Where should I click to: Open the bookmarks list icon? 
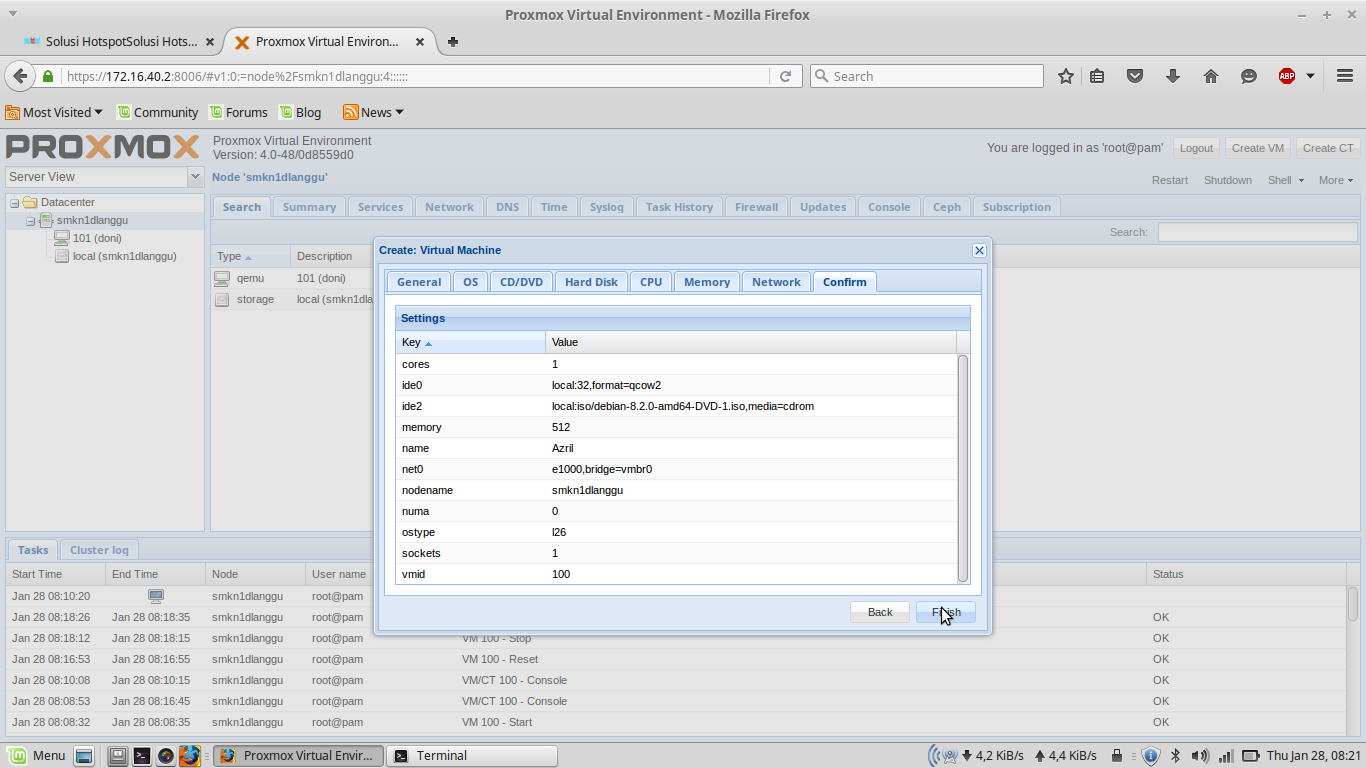[1097, 76]
